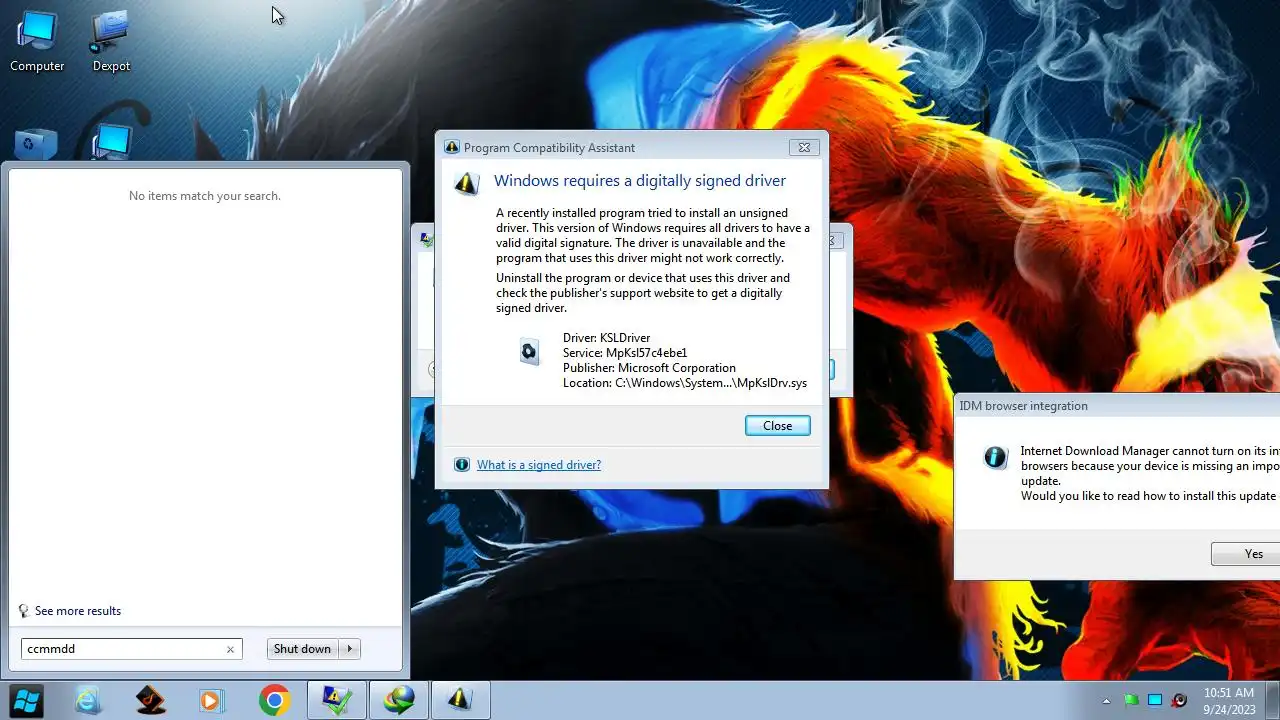Screen dimensions: 1280x720
Task: Switch to Program Compatibility Assistant taskbar button
Action: pos(459,700)
